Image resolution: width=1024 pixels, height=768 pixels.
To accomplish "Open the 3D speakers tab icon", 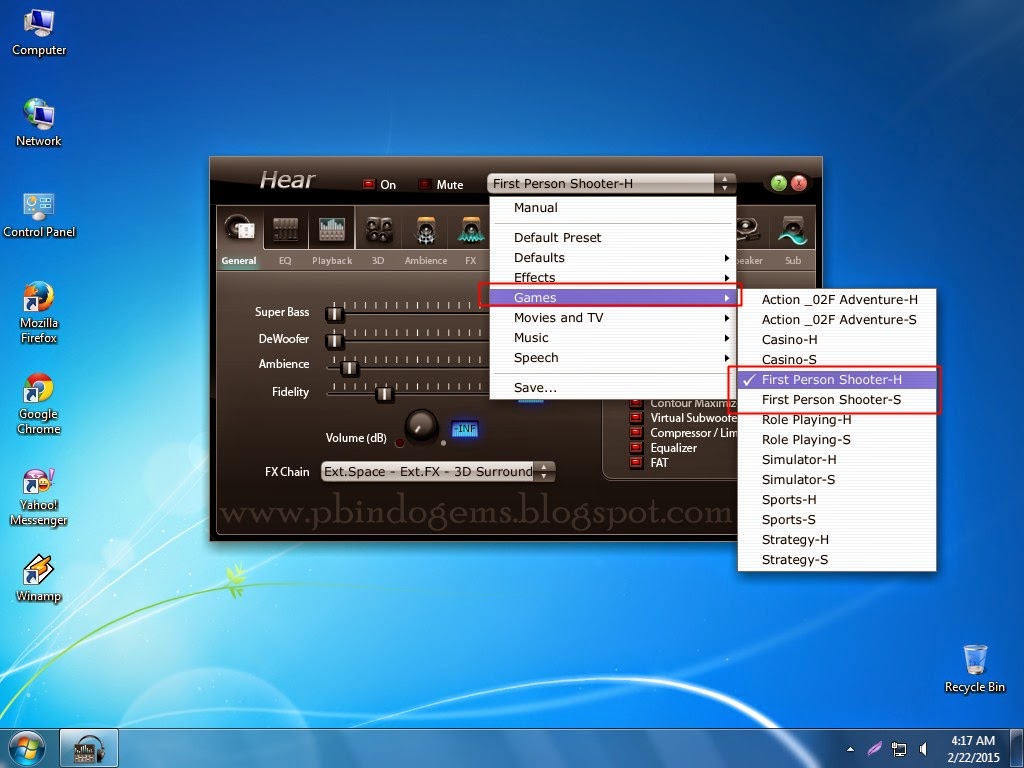I will click(379, 229).
